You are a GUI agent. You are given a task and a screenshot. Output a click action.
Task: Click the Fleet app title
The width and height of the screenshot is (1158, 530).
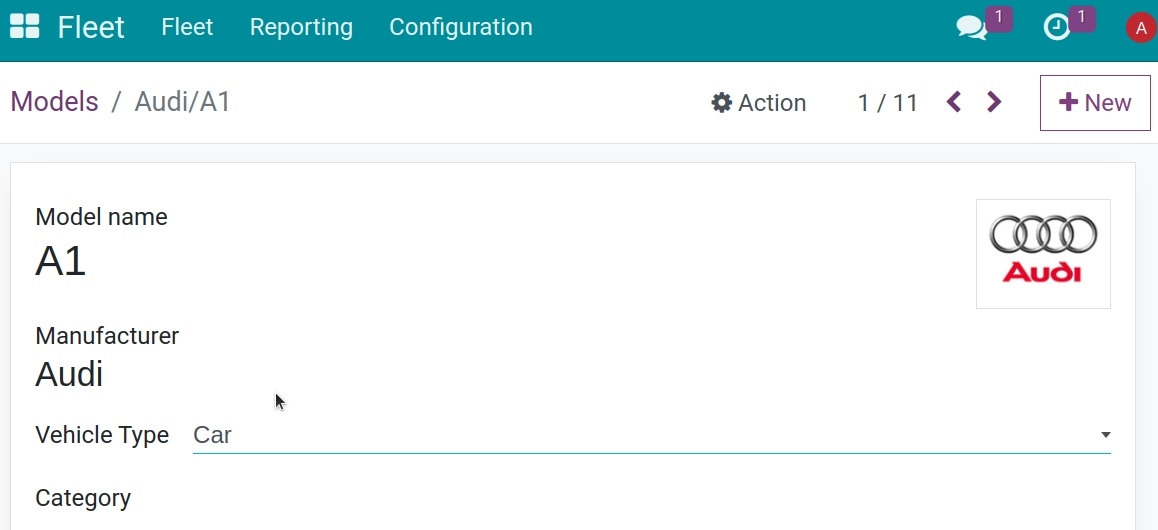[x=91, y=27]
